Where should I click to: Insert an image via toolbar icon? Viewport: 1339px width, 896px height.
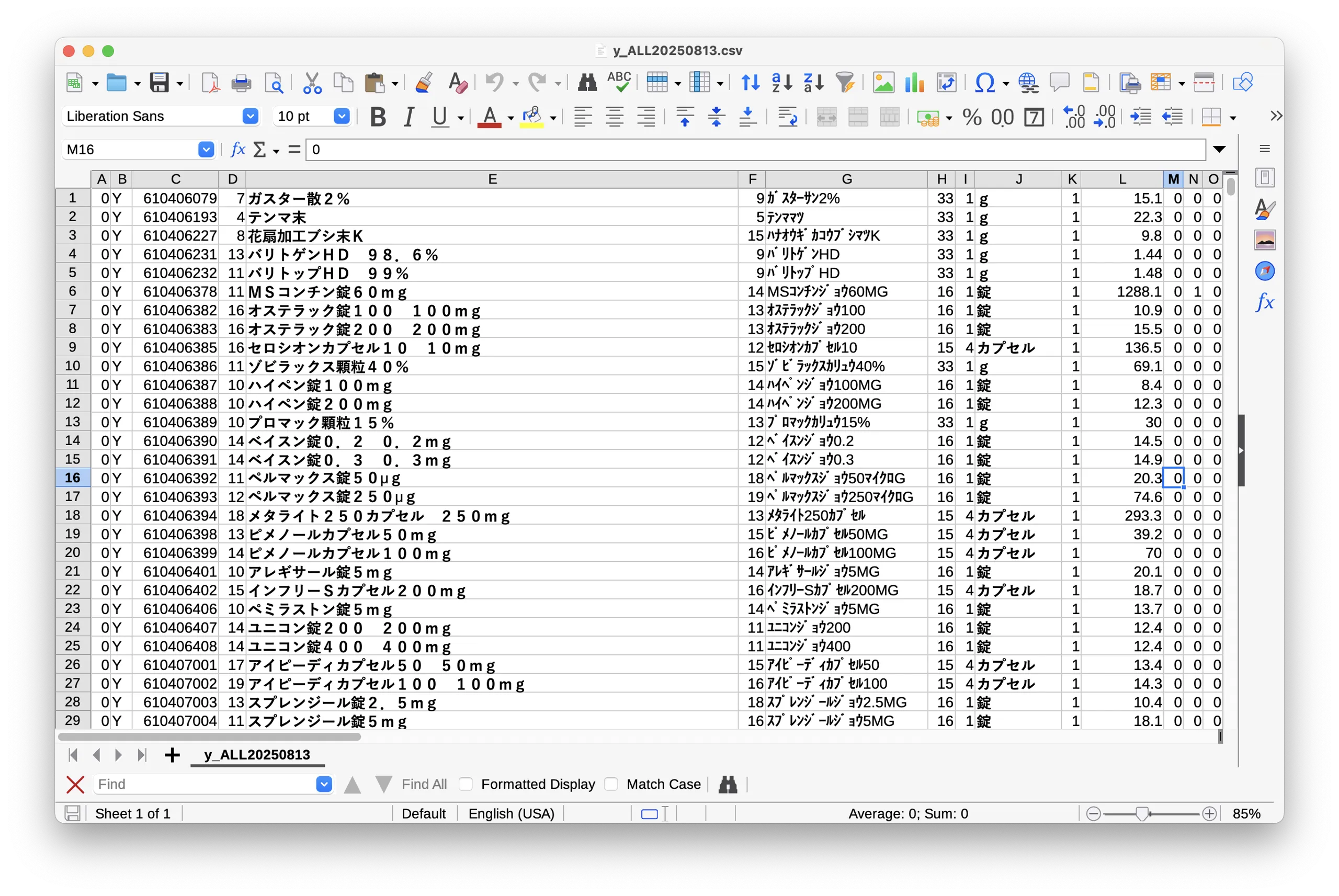click(x=883, y=83)
